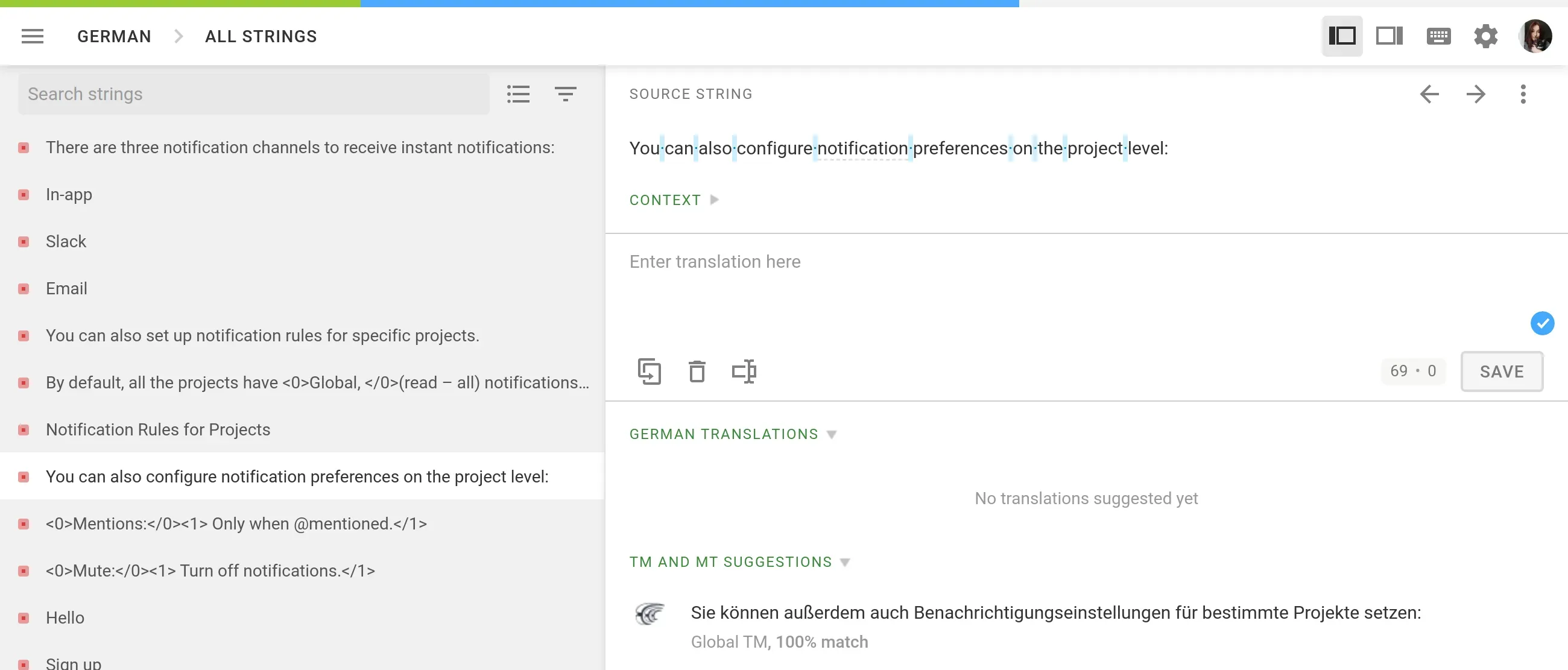Click the German breadcrumb link
Viewport: 1568px width, 670px height.
click(114, 37)
